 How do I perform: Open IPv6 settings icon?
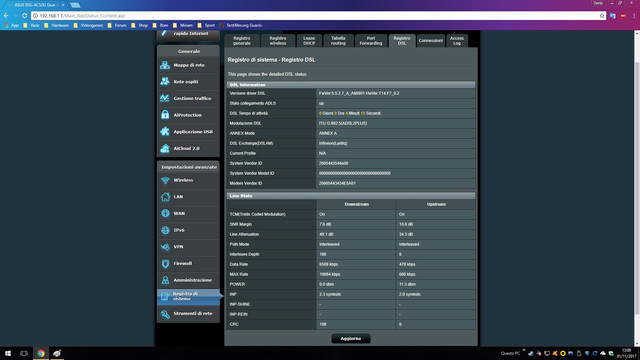click(165, 230)
